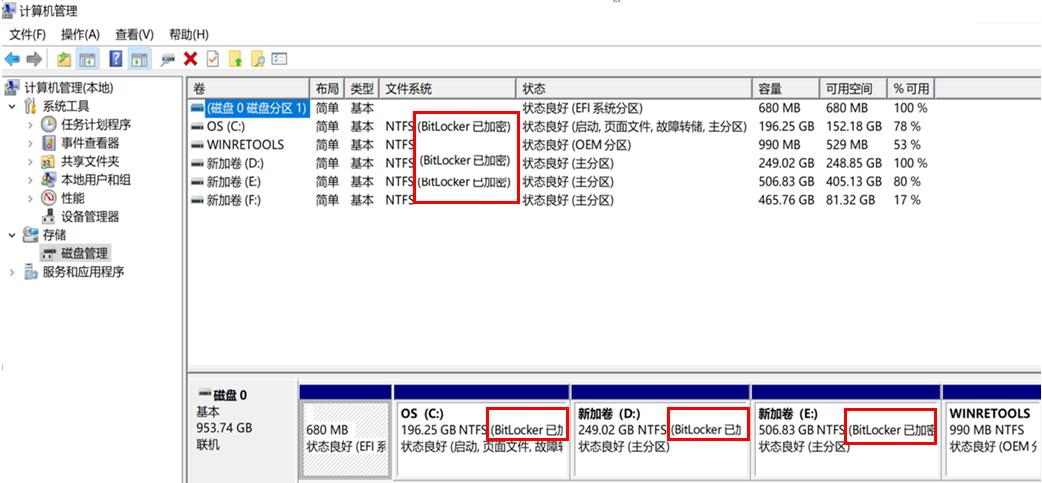Sort by the 状态 column header
The width and height of the screenshot is (1042, 483).
pos(634,89)
